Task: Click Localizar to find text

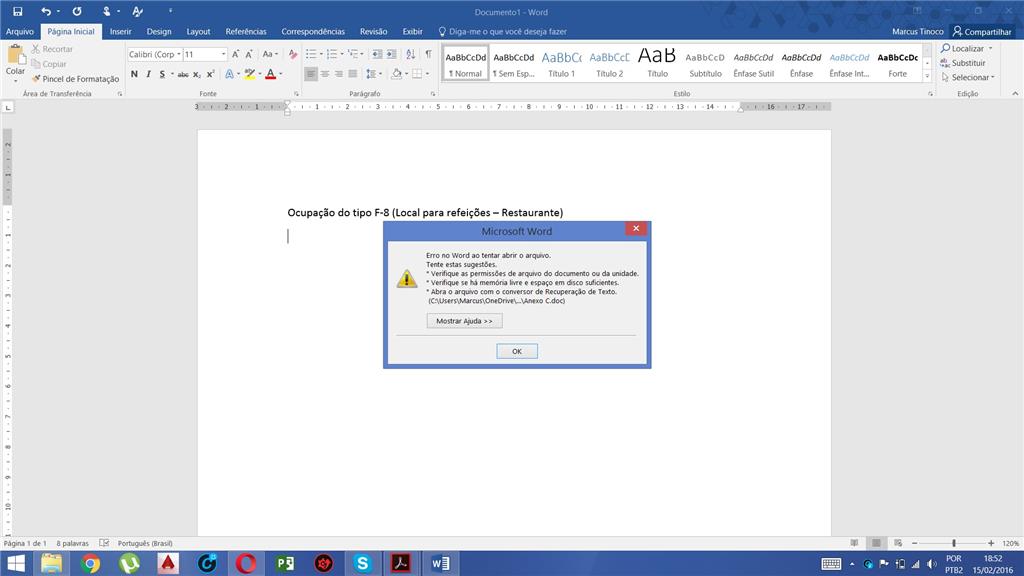Action: pyautogui.click(x=961, y=49)
